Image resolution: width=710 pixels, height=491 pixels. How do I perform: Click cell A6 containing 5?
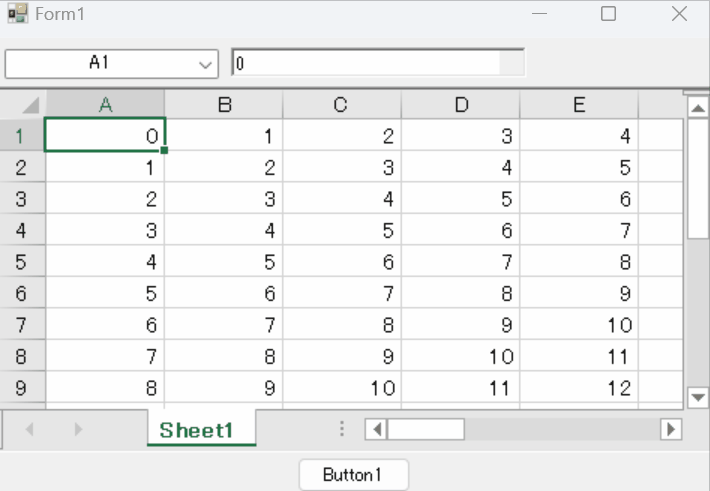pos(105,293)
